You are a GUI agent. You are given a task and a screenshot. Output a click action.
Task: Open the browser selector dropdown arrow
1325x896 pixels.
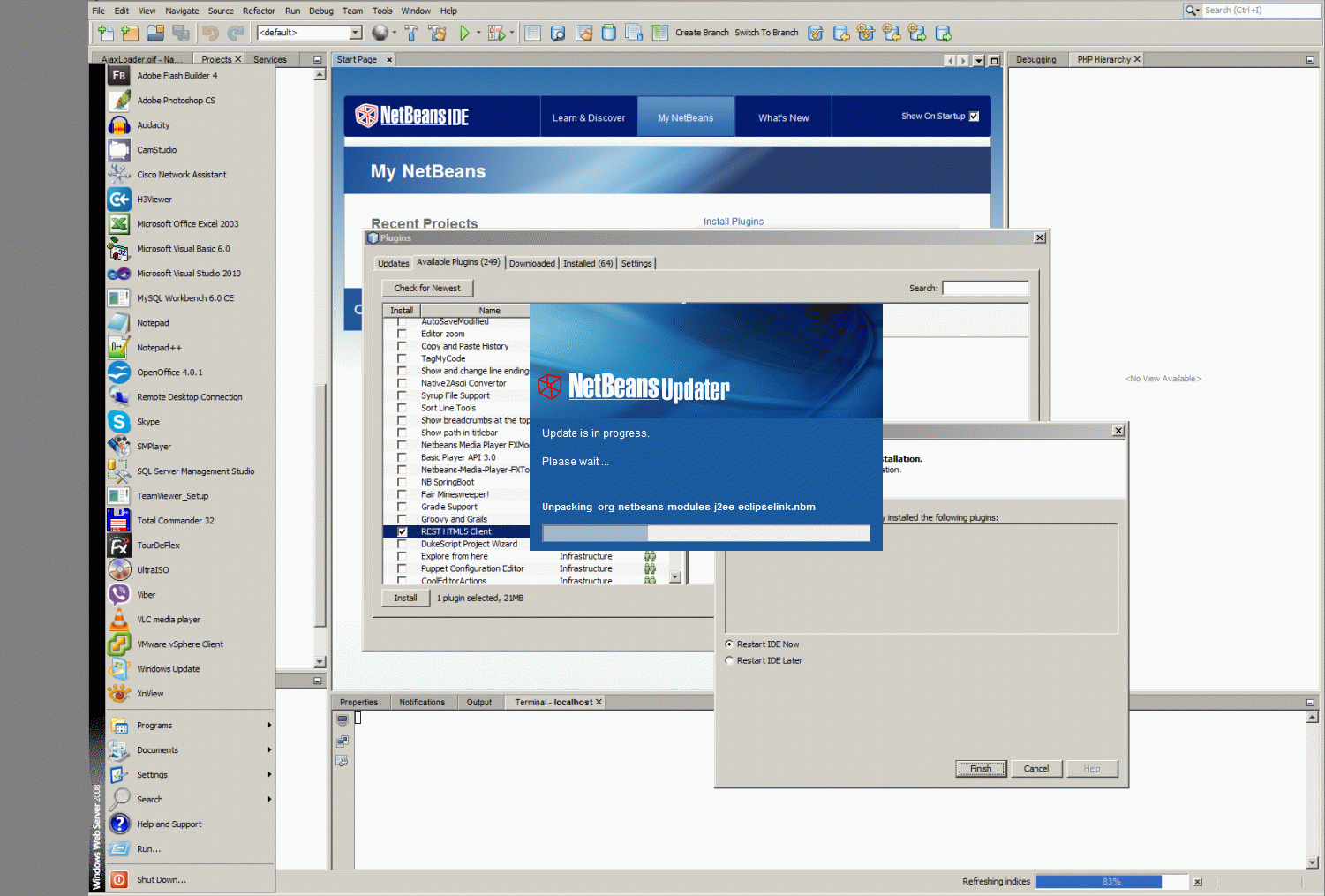395,34
